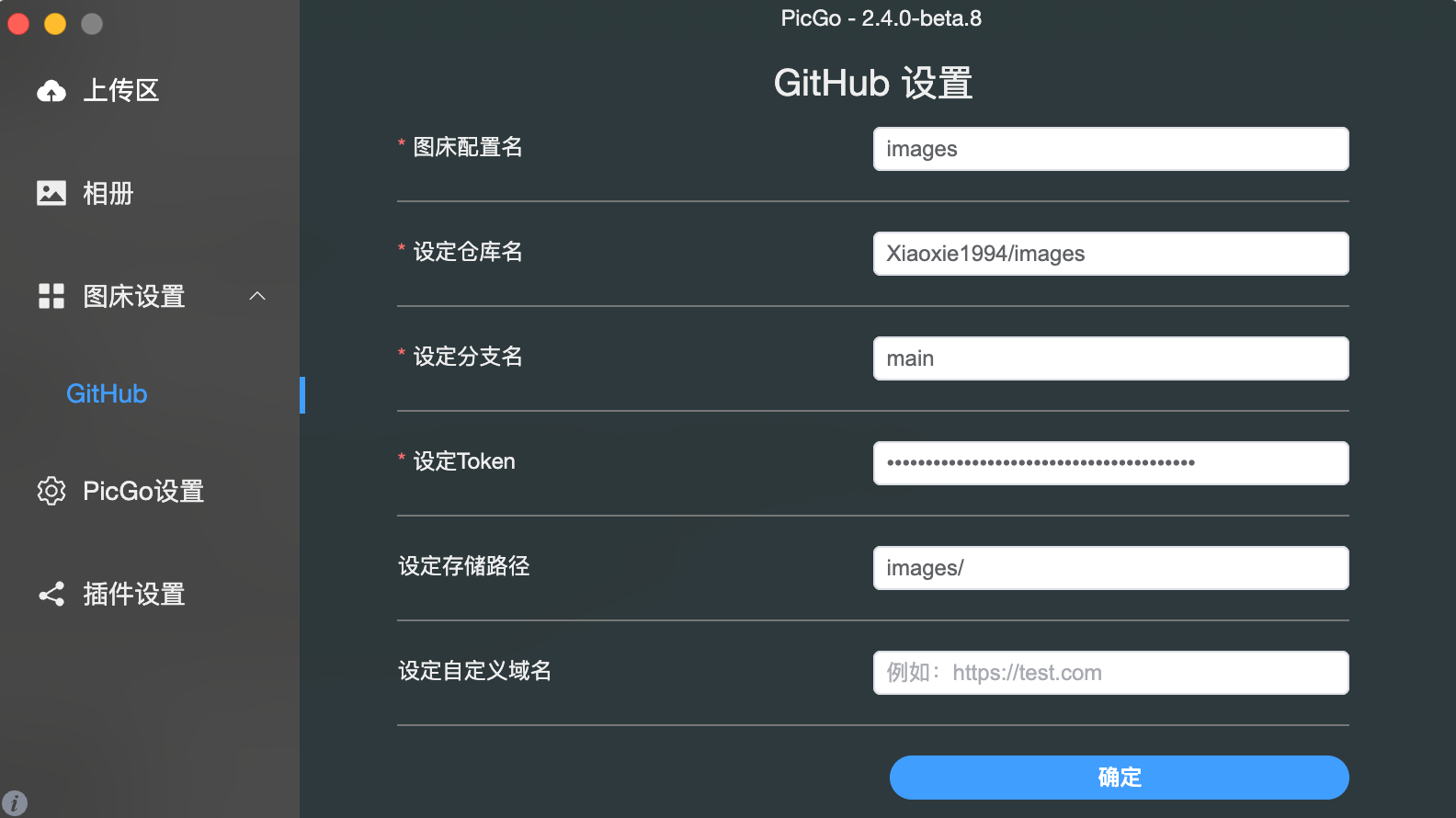
Task: Click the PicGo settings gear icon
Action: click(51, 491)
